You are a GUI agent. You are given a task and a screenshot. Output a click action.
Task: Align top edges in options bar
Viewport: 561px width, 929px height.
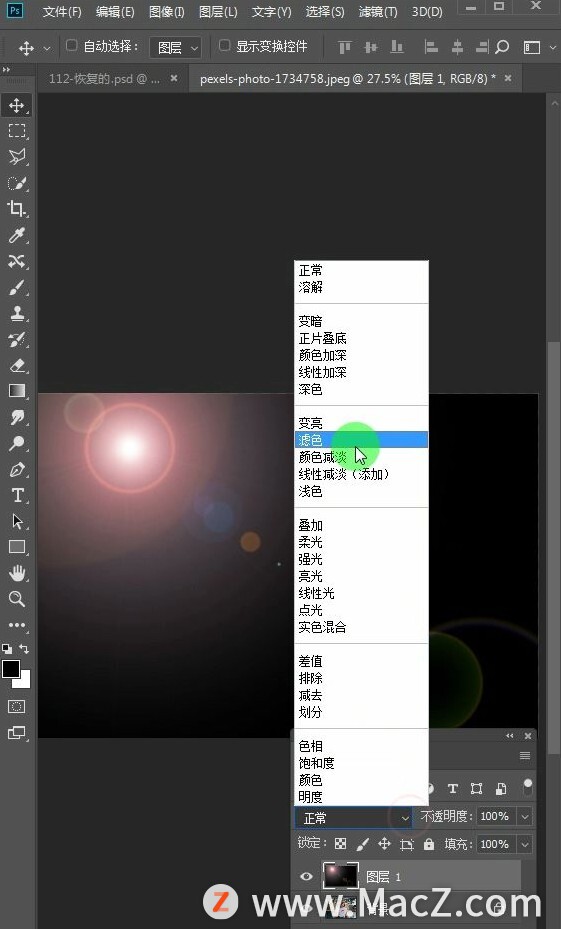[344, 47]
